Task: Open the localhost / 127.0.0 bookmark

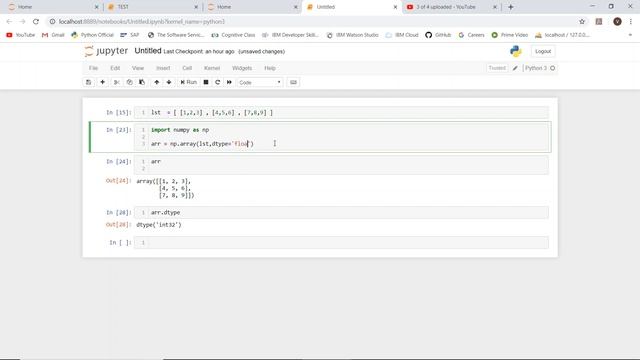Action: click(x=562, y=35)
